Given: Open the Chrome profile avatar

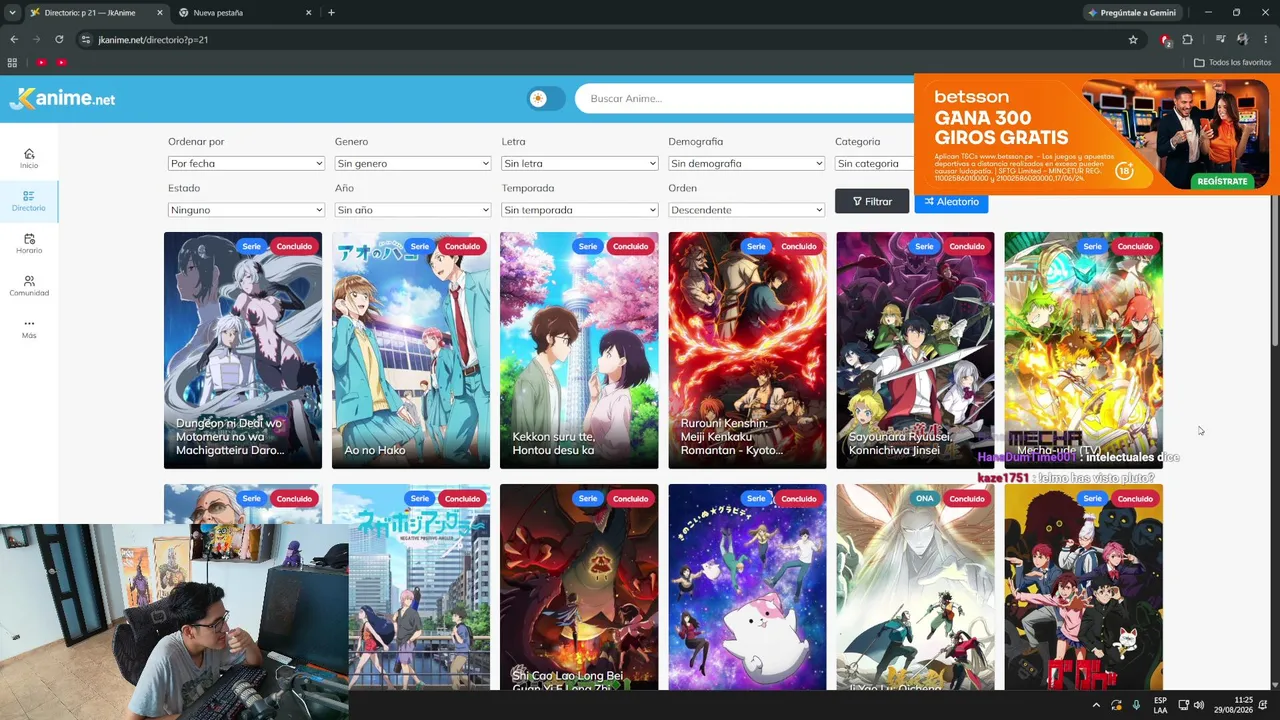Looking at the screenshot, I should (1243, 40).
